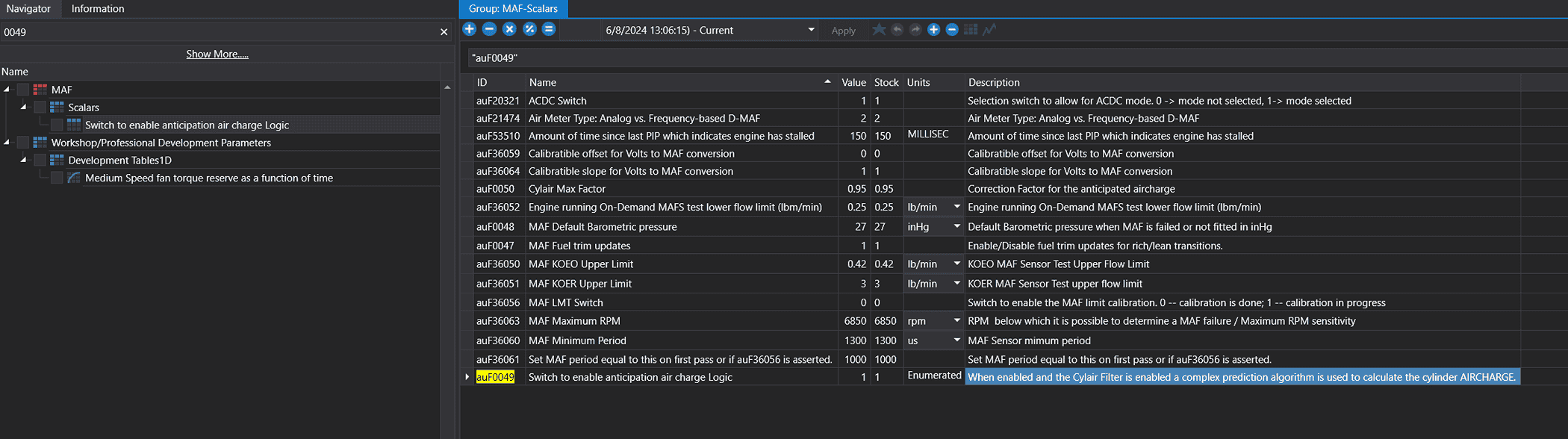Click the blue percent toolbar icon
The width and height of the screenshot is (1568, 439).
[529, 29]
